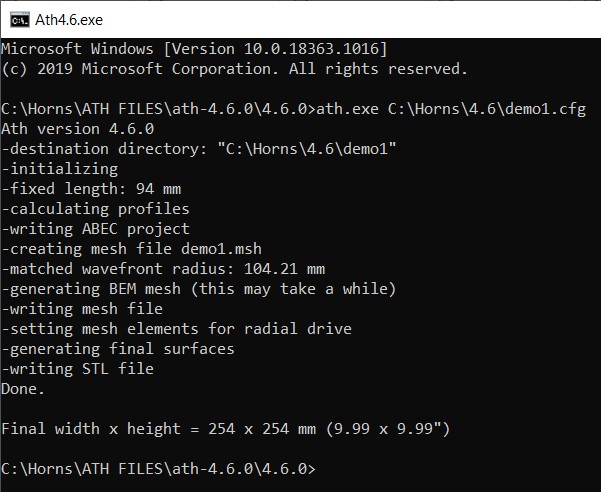
Task: Click the 'Ath version 4.6.0' line
Action: [x=78, y=129]
